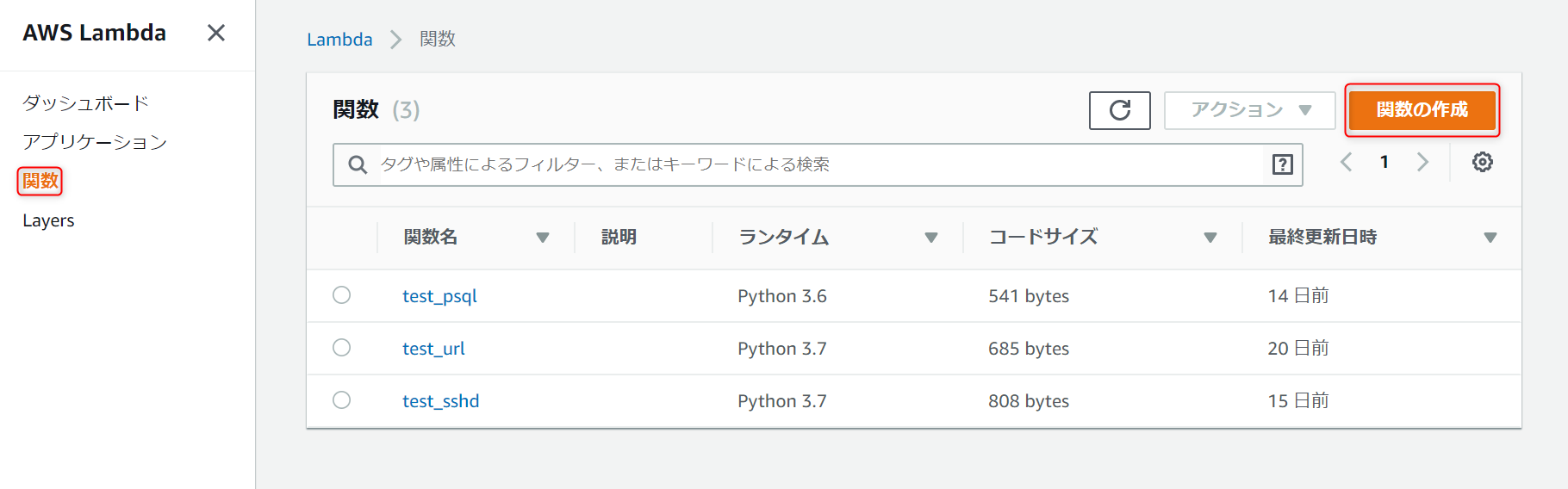Open table preferences gear icon

pos(1482,162)
